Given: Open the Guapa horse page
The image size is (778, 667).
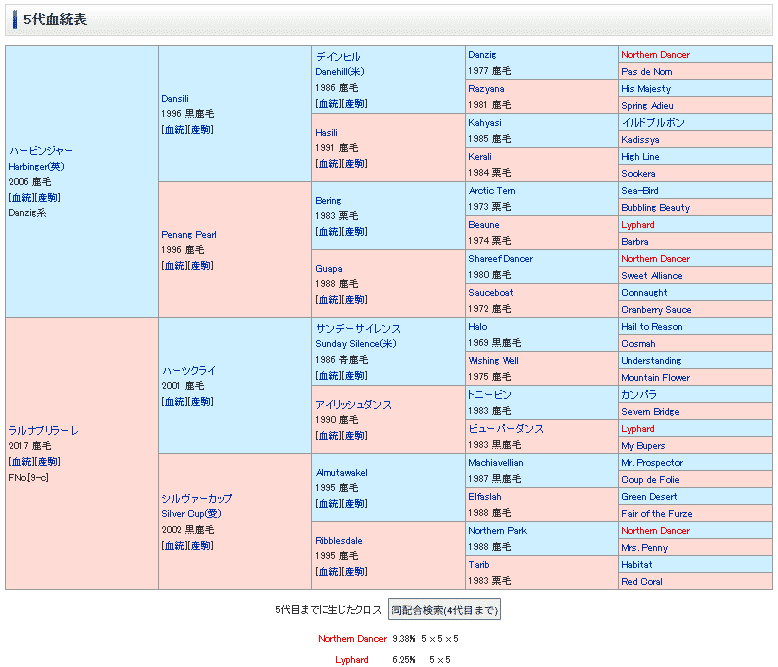Looking at the screenshot, I should pyautogui.click(x=329, y=268).
